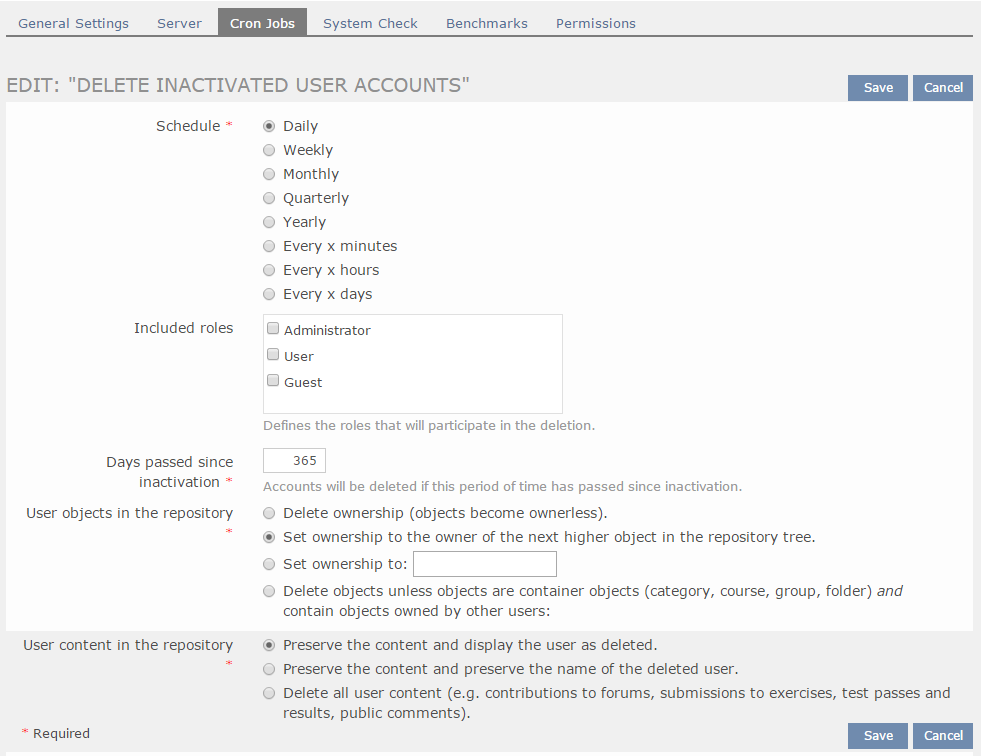The height and width of the screenshot is (756, 981).
Task: Choose the Every x minutes schedule
Action: tap(269, 246)
